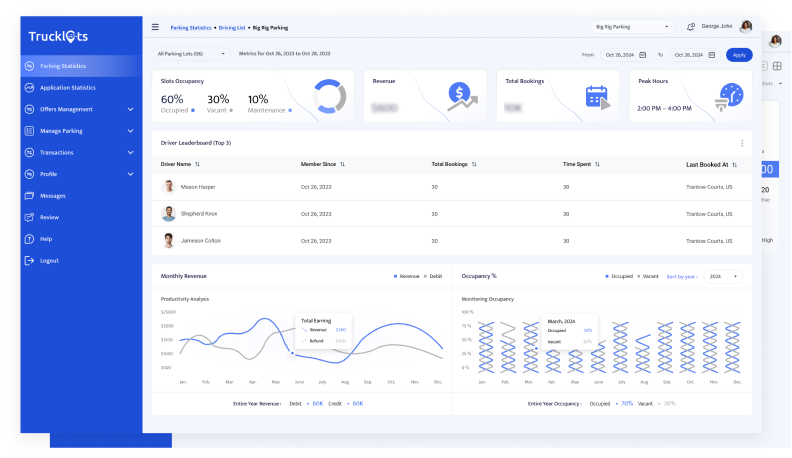Image resolution: width=792 pixels, height=458 pixels.
Task: Select Review in the sidebar menu
Action: [x=49, y=217]
